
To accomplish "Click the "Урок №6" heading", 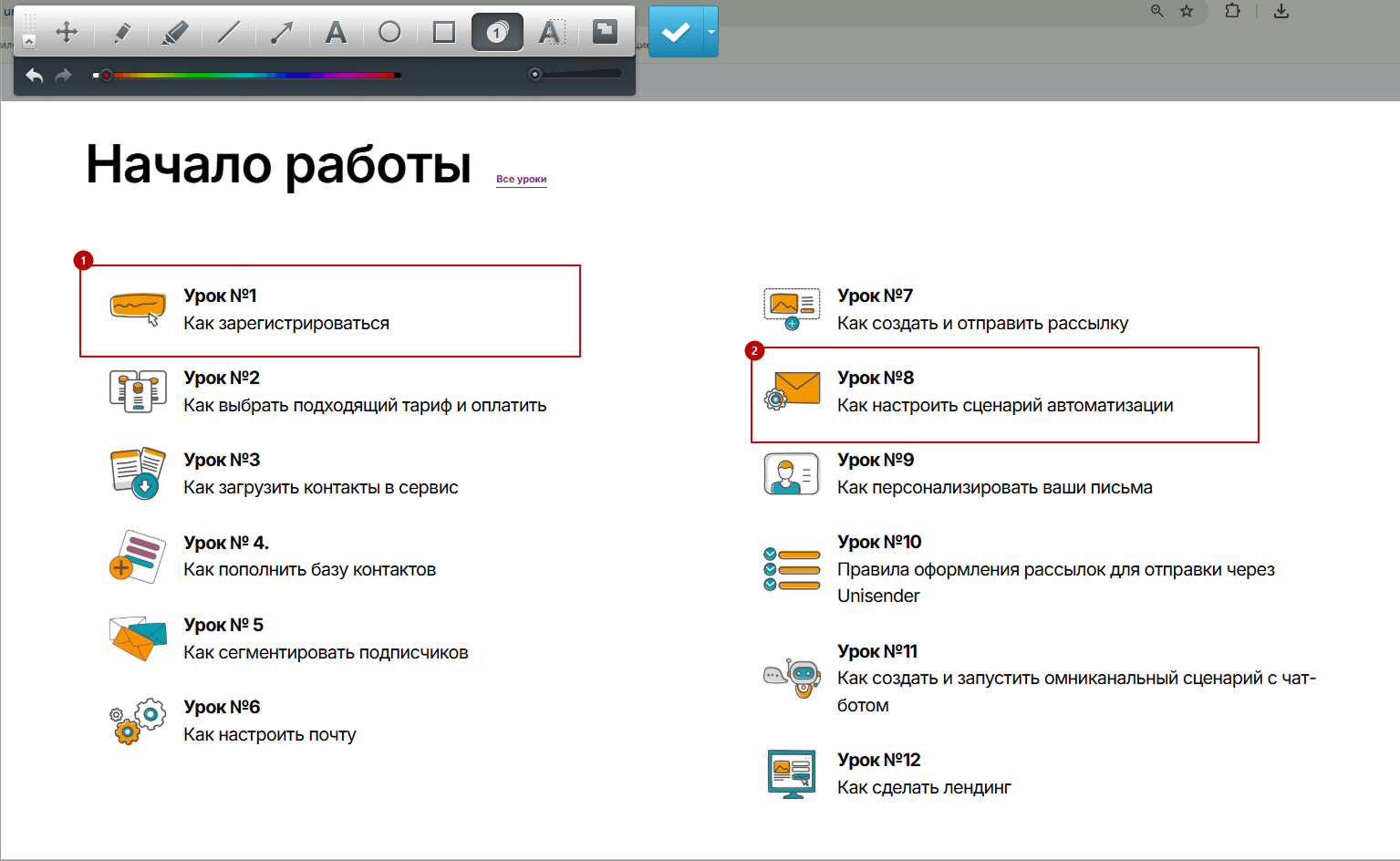I will coord(222,707).
